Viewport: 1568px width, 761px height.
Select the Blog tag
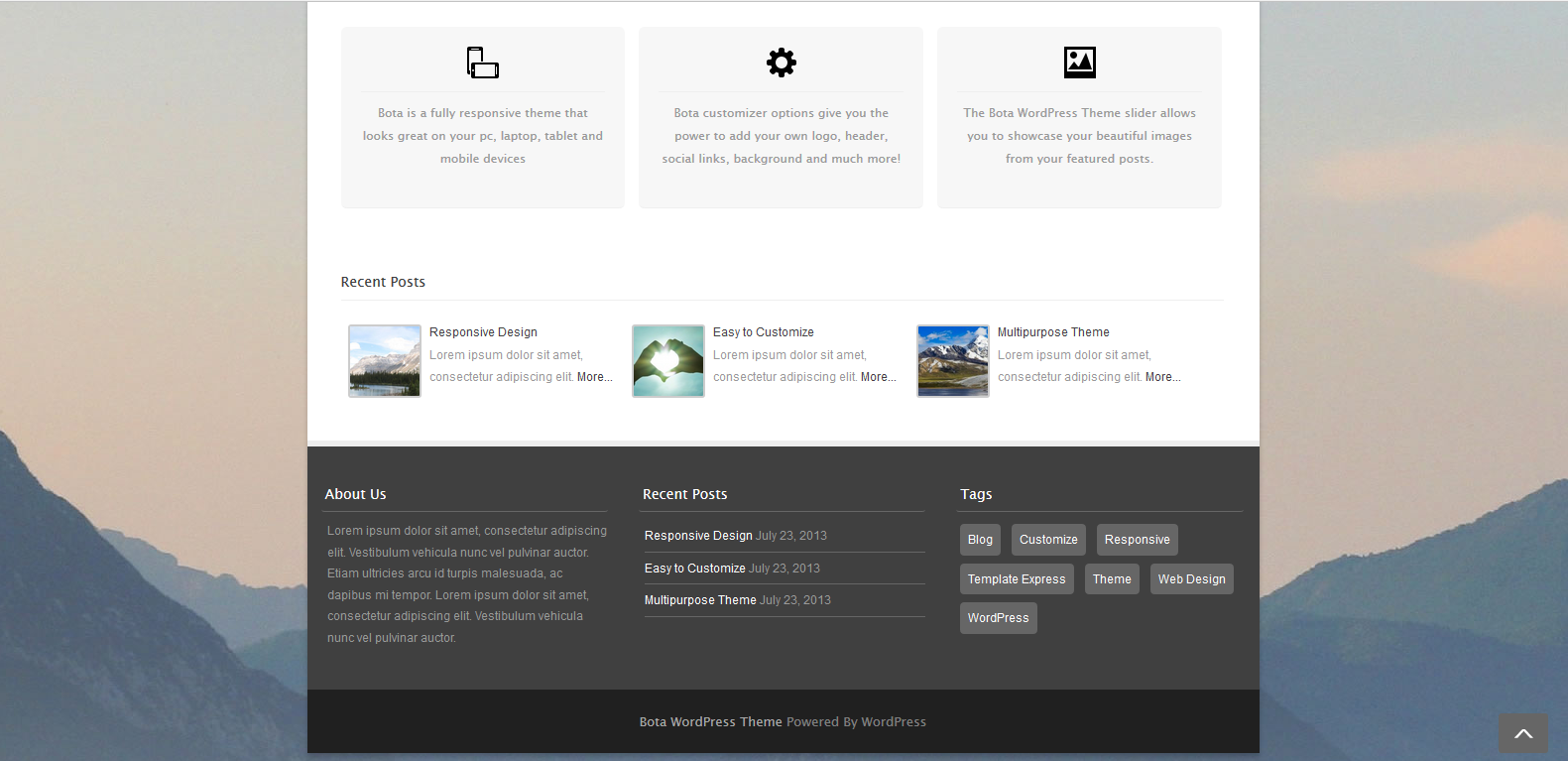980,540
